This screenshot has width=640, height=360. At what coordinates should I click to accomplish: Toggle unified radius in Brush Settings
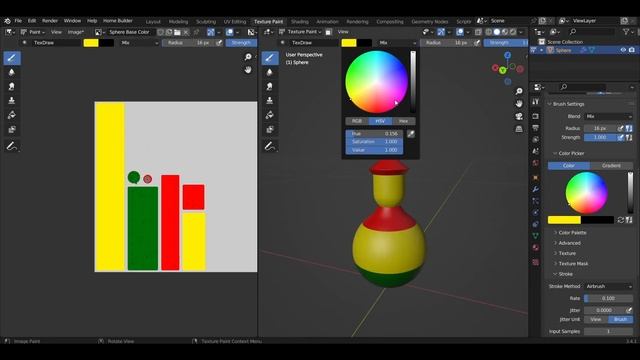point(629,128)
